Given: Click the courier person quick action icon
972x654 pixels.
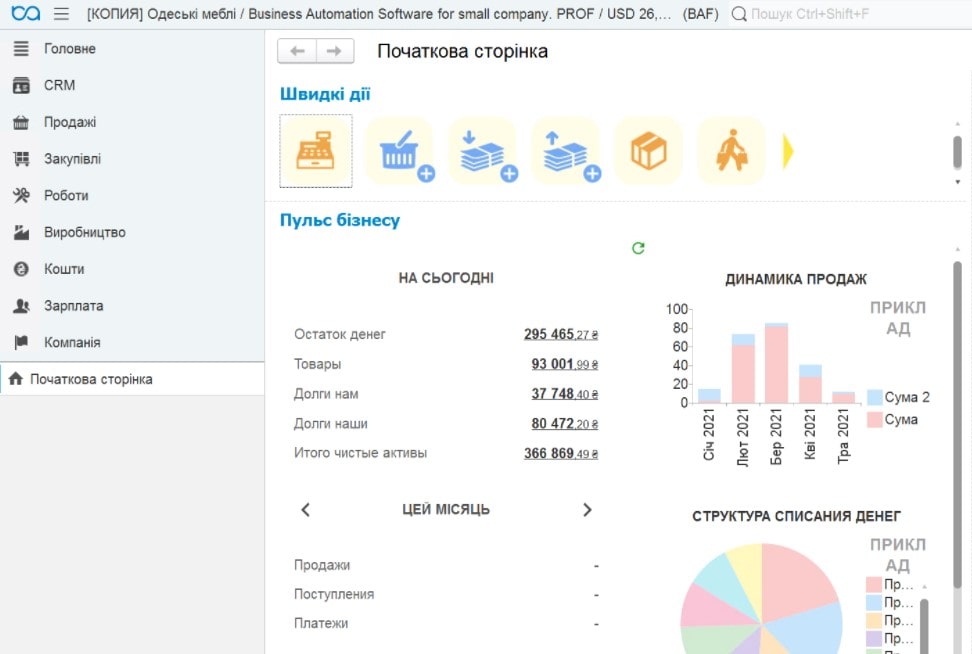Looking at the screenshot, I should click(x=731, y=150).
